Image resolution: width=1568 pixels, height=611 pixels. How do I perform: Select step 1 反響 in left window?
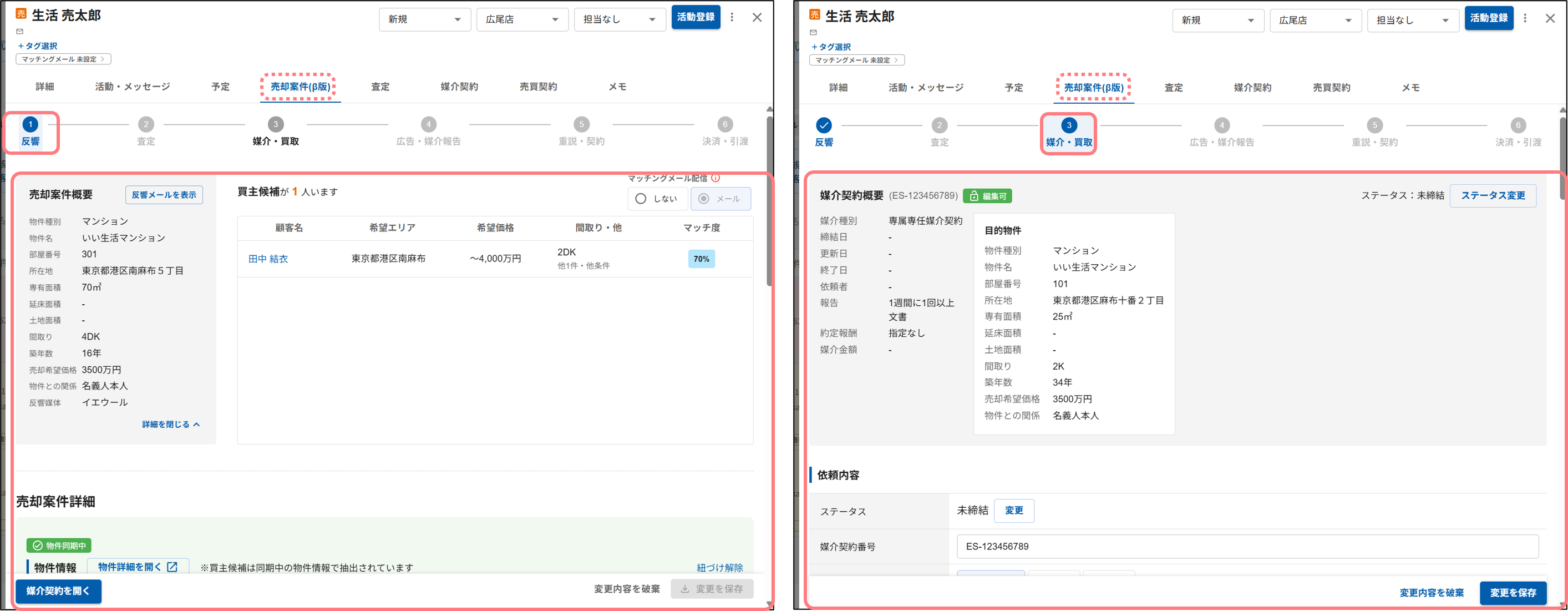[31, 132]
